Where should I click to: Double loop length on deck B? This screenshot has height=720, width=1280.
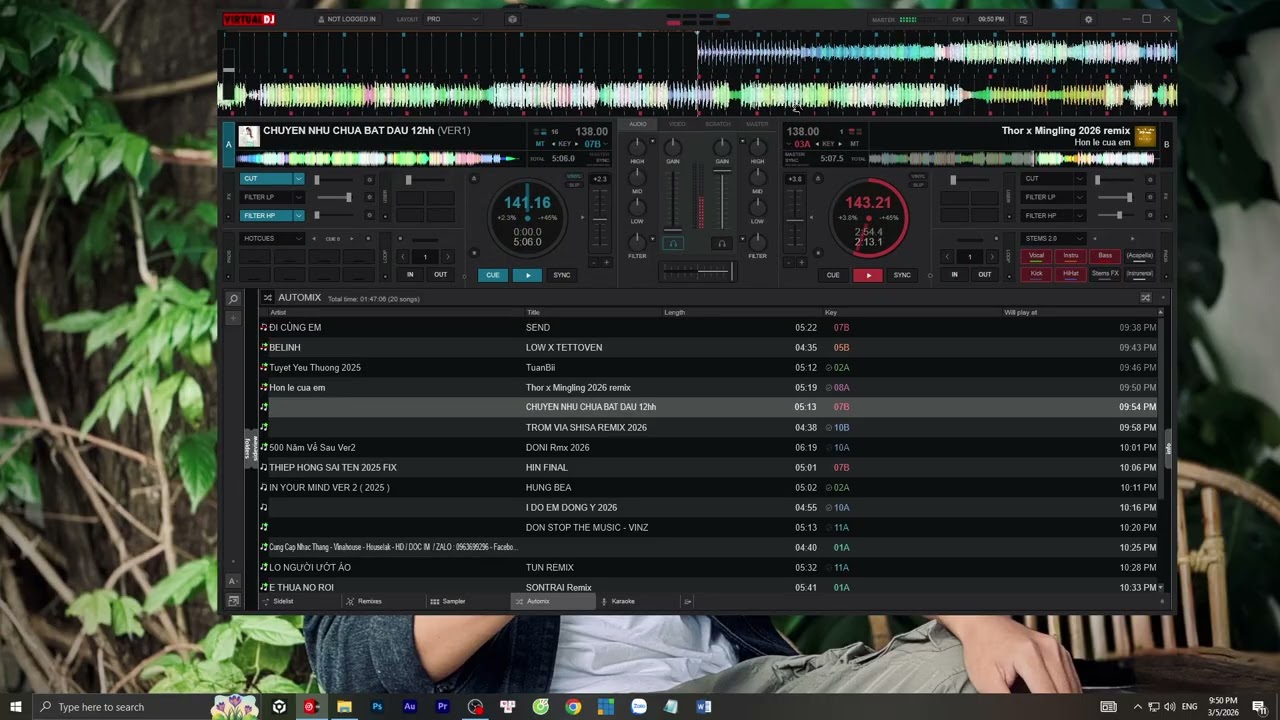point(991,257)
